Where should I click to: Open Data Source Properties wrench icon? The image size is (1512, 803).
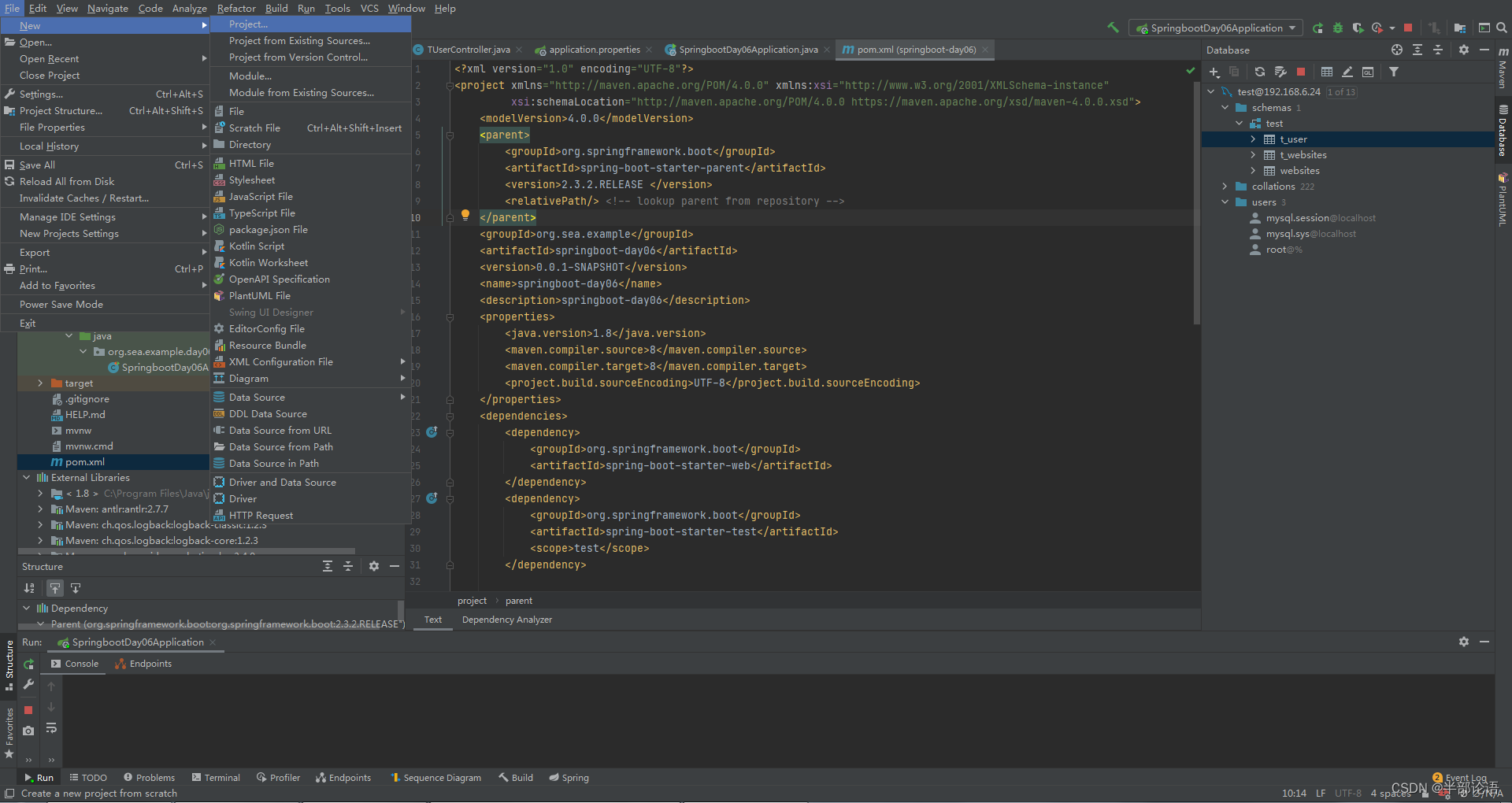click(x=1280, y=72)
